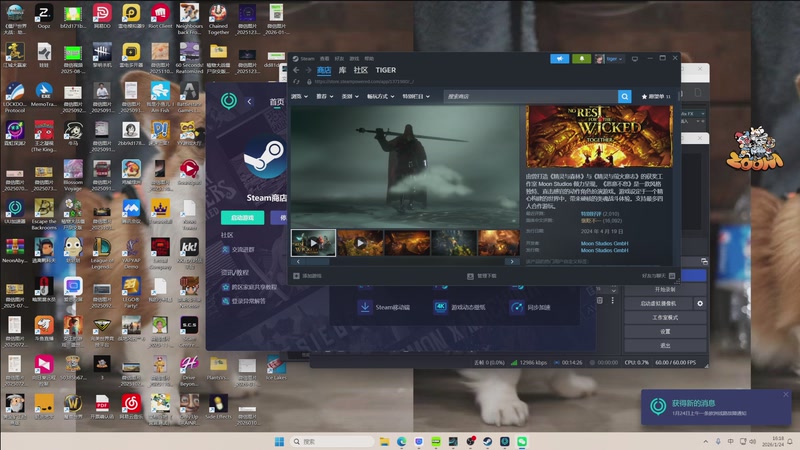Viewport: 800px width, 450px height.
Task: Select second trailer video thumbnail
Action: tap(360, 243)
